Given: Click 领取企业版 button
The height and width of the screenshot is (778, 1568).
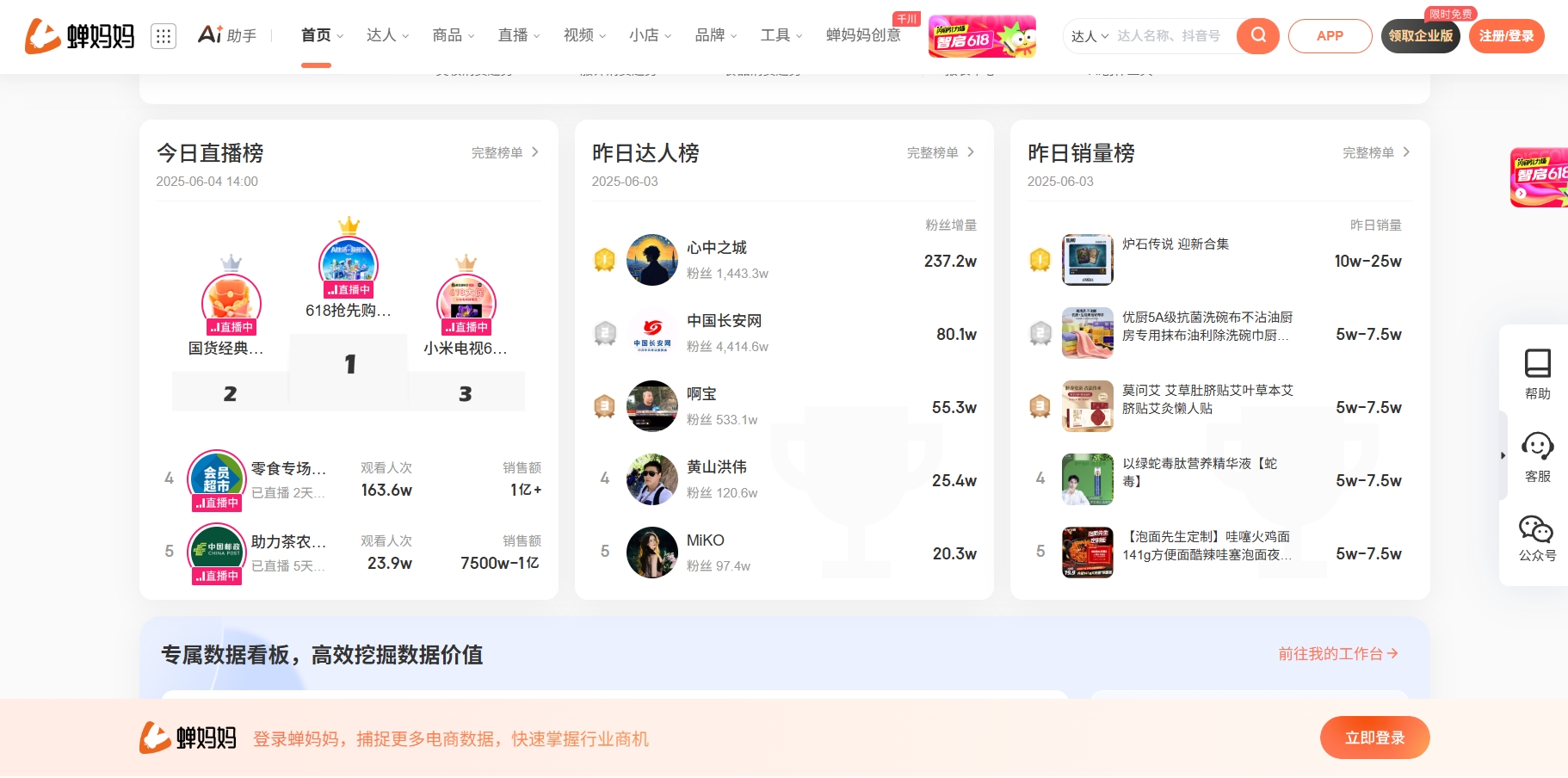Looking at the screenshot, I should click(x=1420, y=36).
